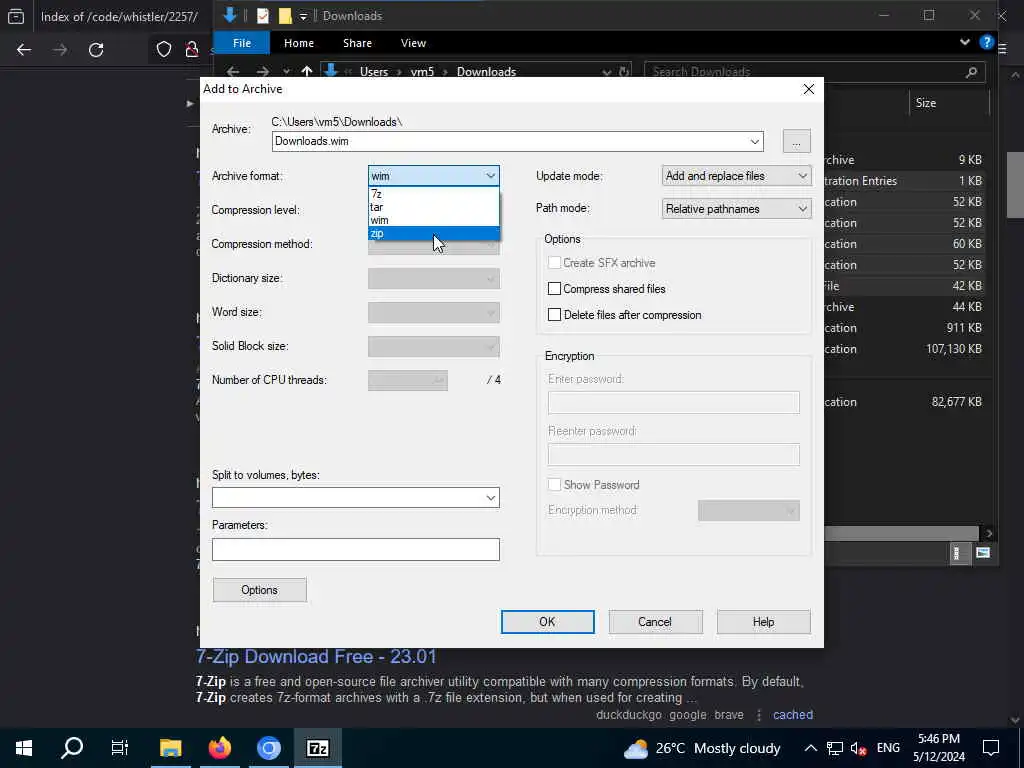This screenshot has width=1024, height=768.
Task: Click the network tray icon
Action: pos(834,748)
